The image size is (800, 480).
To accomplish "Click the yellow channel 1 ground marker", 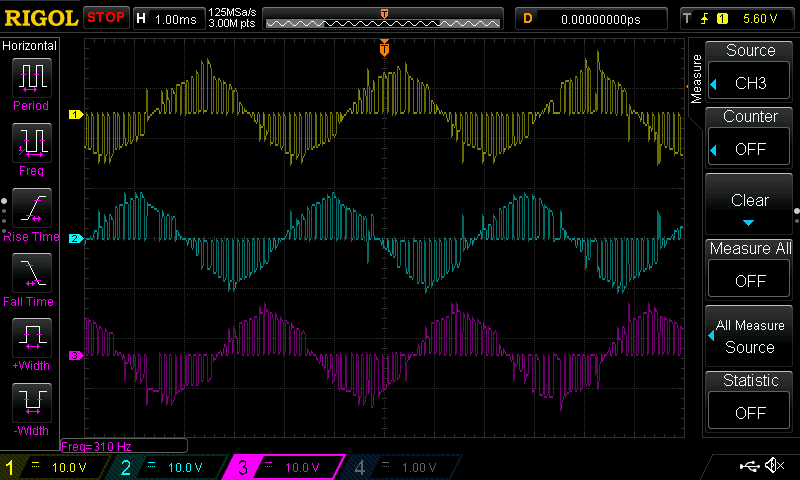I will coord(76,115).
